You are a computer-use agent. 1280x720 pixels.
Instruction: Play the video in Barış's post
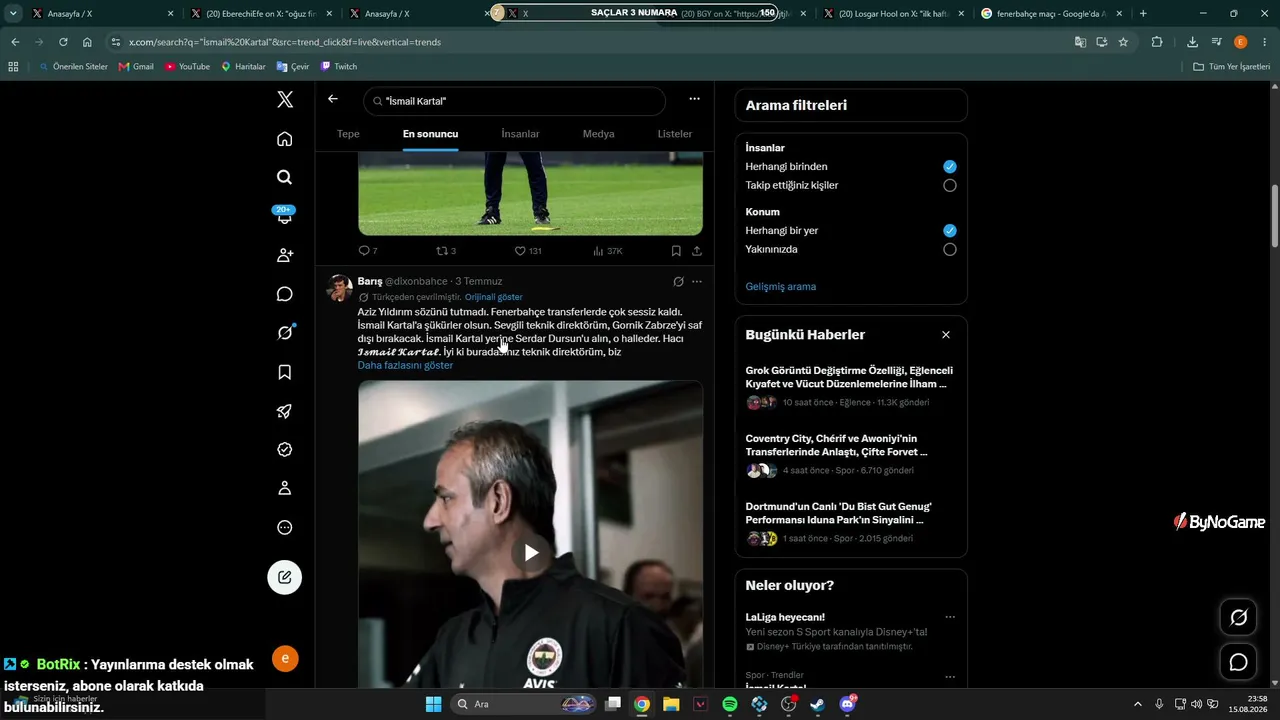click(531, 553)
